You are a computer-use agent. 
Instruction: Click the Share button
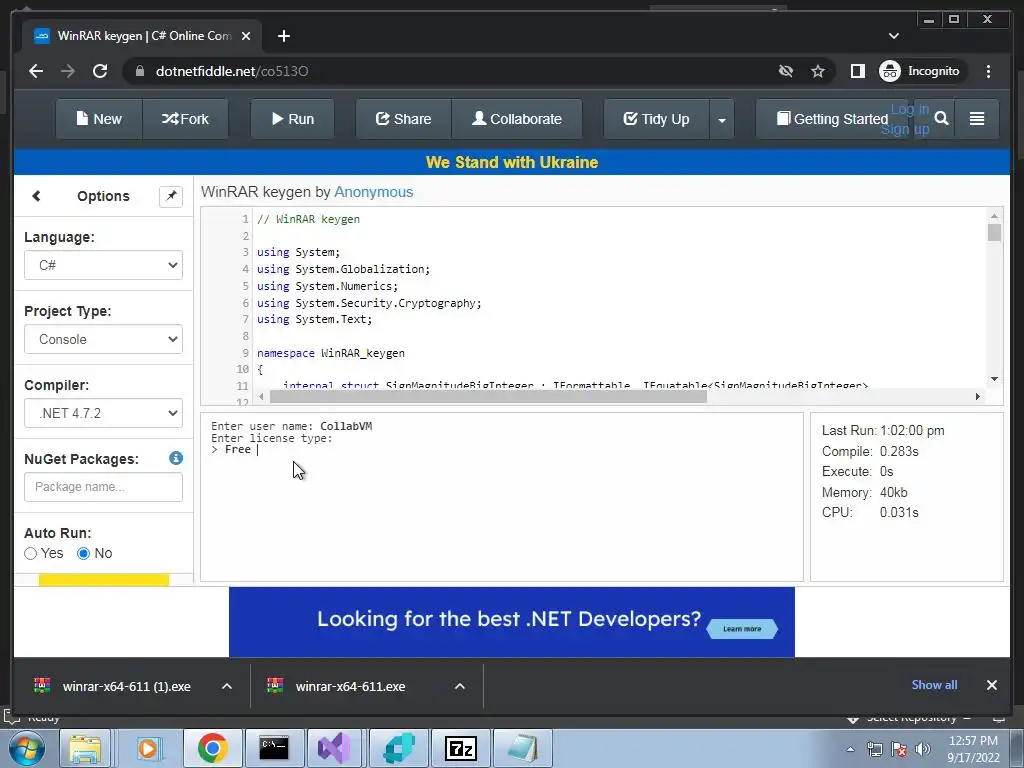pos(404,119)
